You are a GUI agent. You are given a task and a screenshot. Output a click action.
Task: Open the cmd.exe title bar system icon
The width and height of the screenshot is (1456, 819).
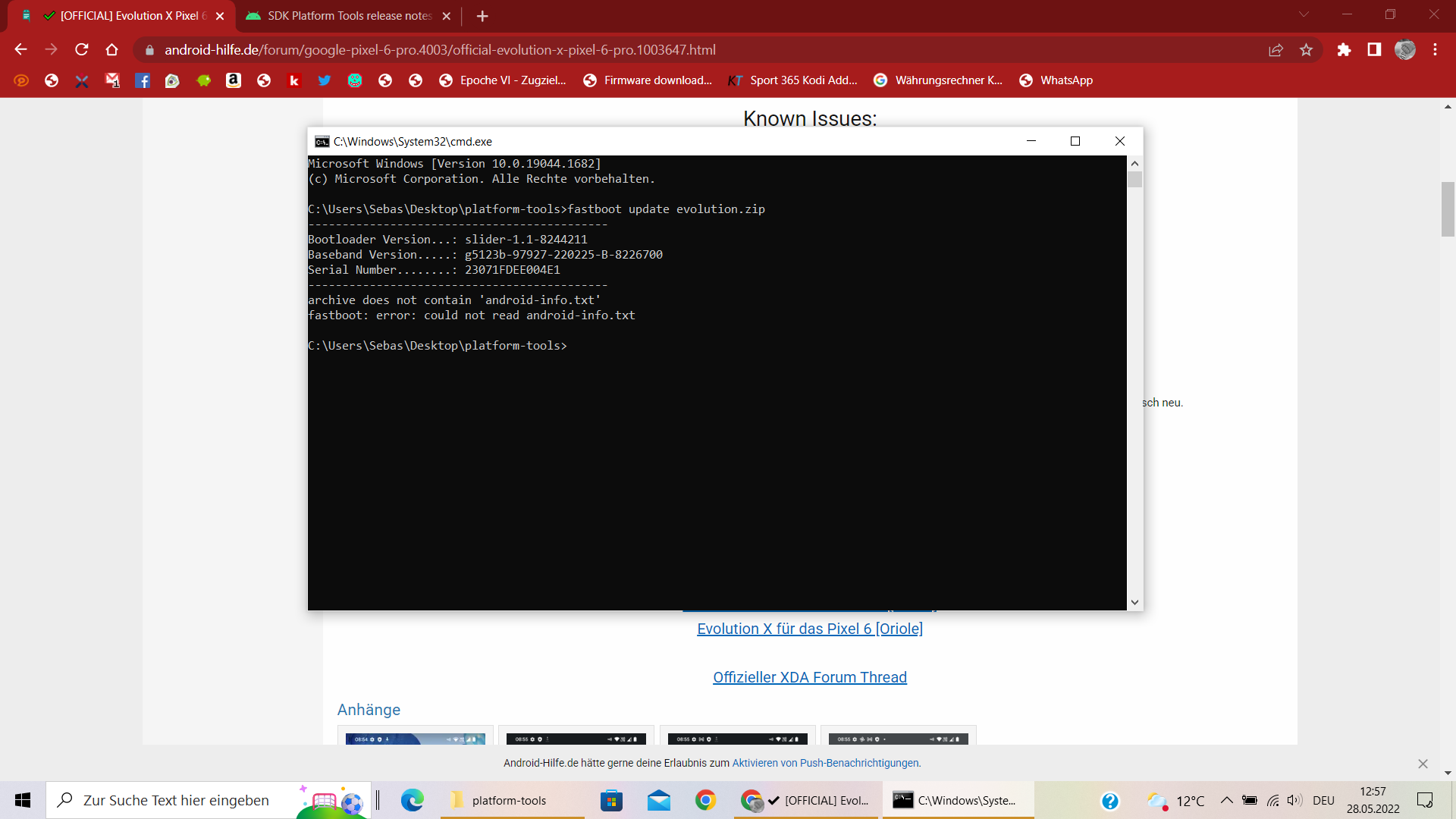(322, 142)
